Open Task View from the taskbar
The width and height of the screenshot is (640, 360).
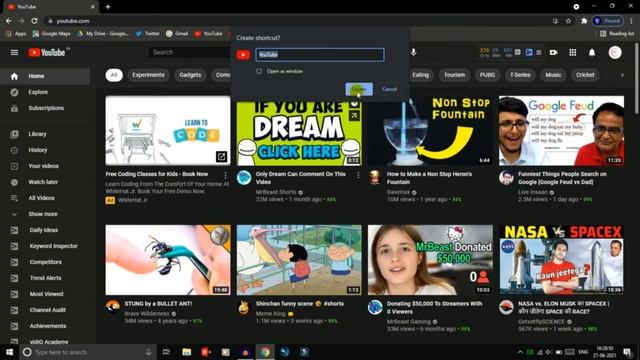166,352
